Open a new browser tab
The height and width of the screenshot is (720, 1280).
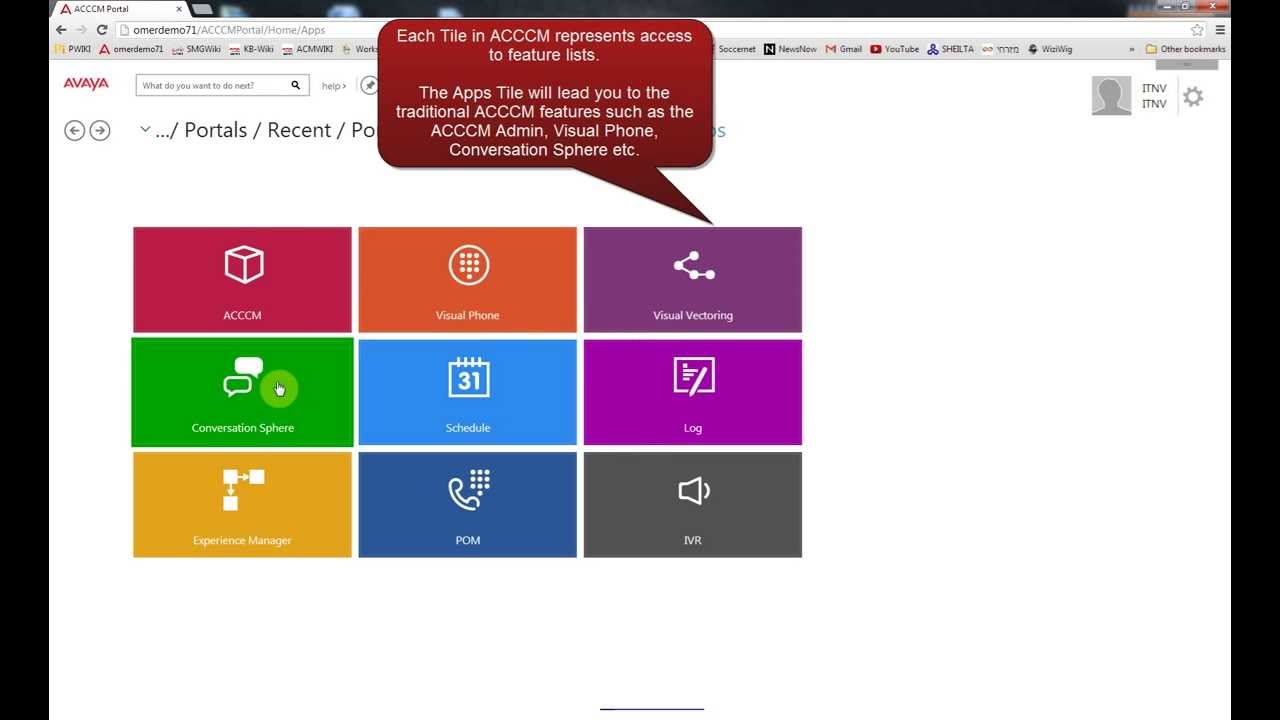pos(202,9)
